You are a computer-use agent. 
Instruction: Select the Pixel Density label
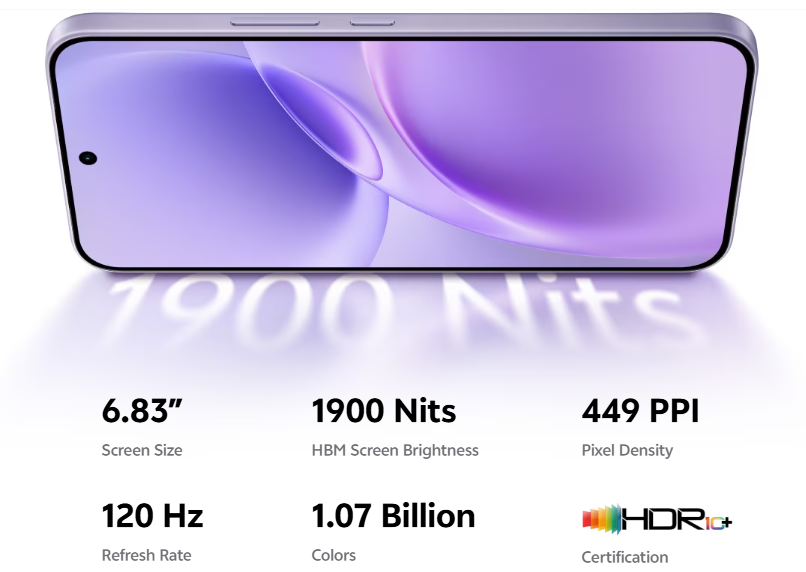pos(627,450)
